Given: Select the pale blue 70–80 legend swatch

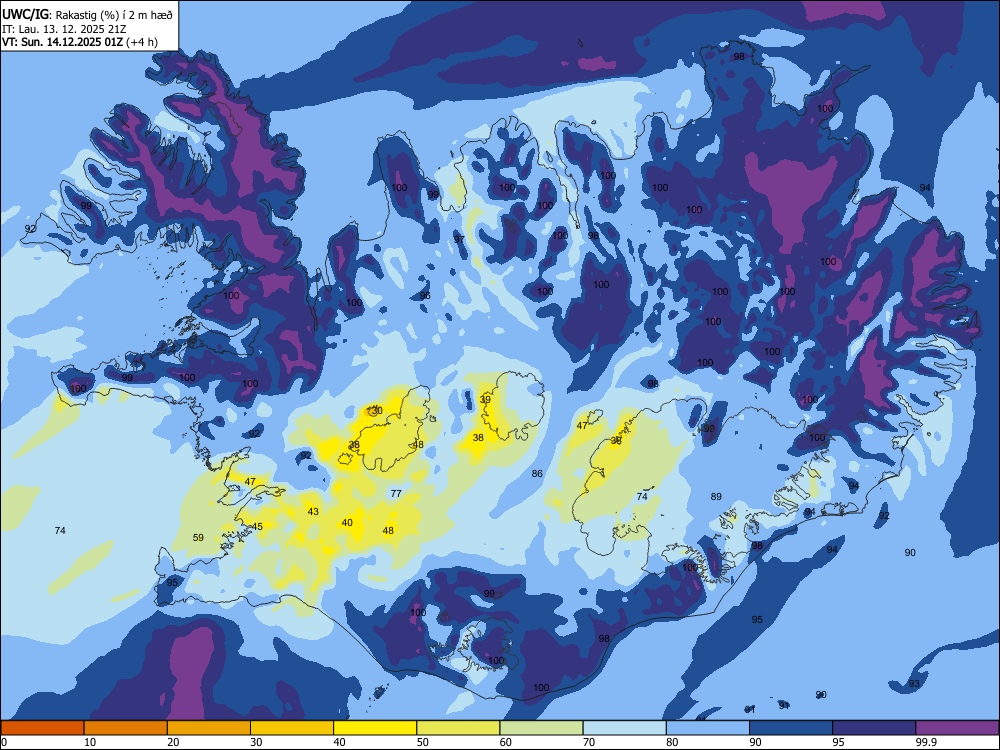Looking at the screenshot, I should [x=624, y=728].
